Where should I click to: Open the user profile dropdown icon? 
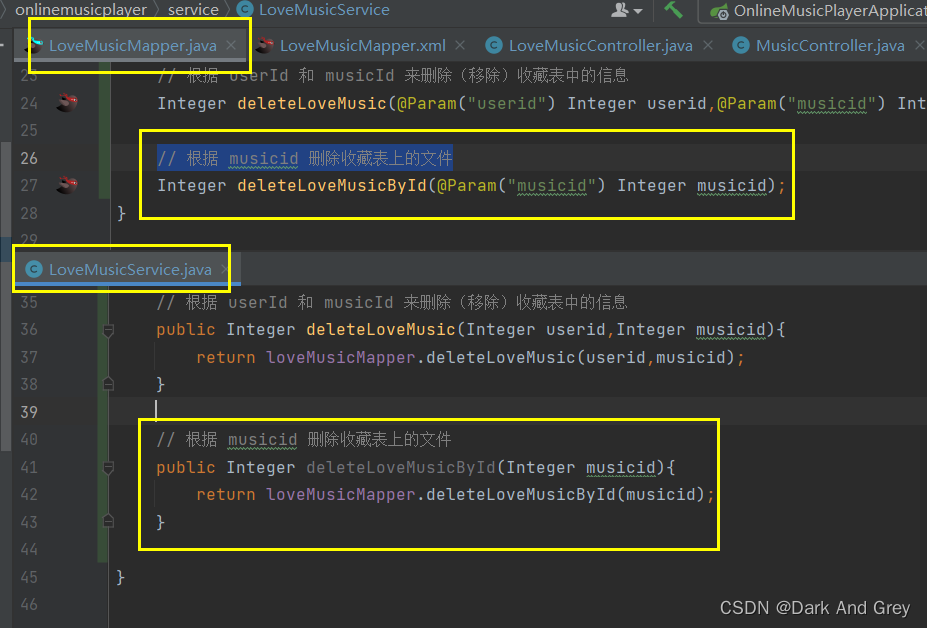point(626,10)
